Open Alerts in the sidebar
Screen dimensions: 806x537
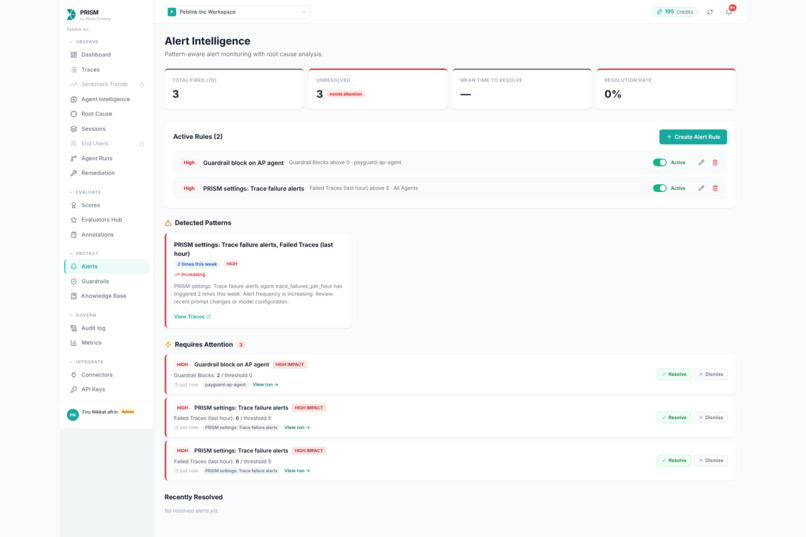[107, 266]
